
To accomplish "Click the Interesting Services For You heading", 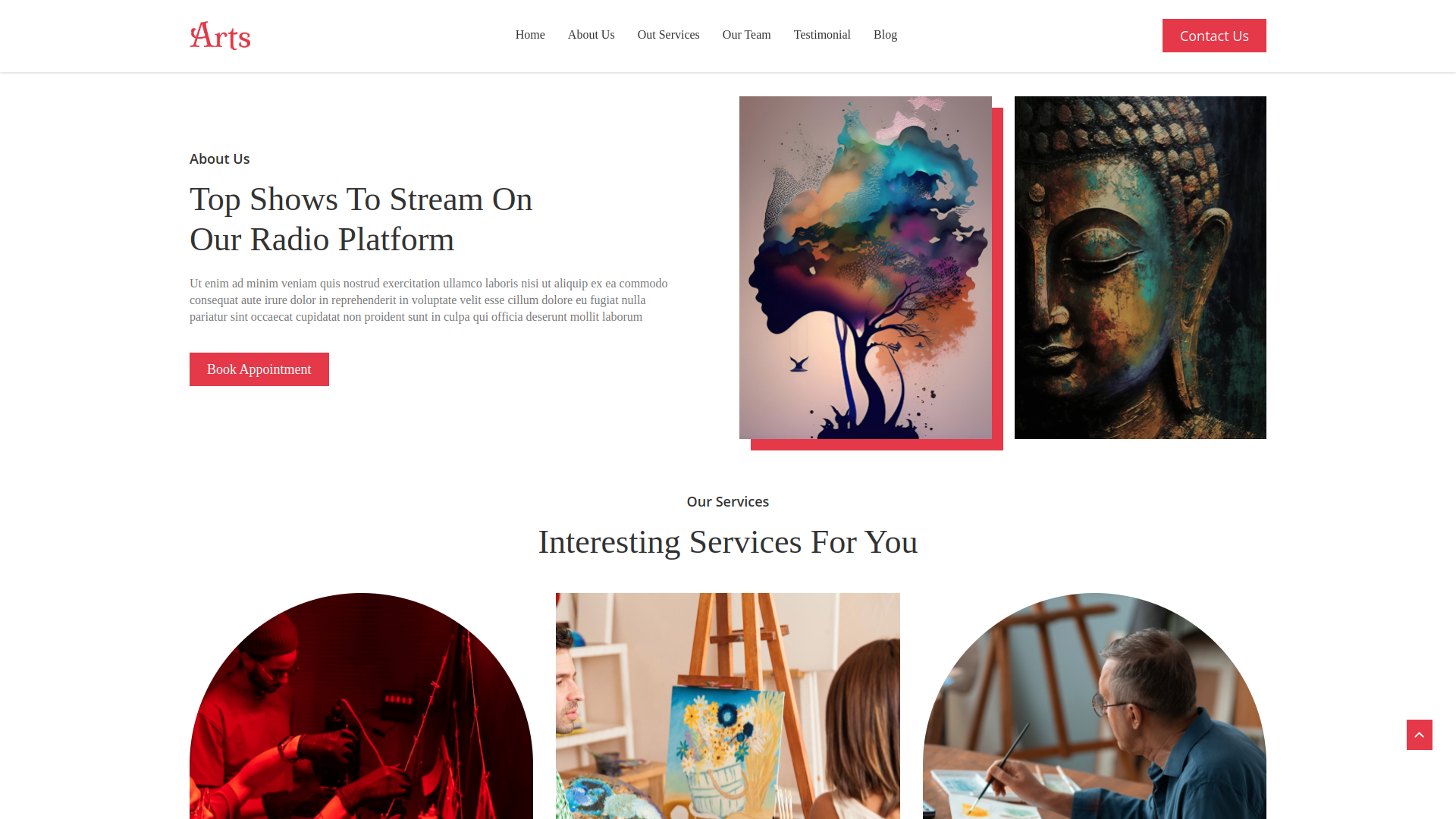I will pyautogui.click(x=728, y=542).
